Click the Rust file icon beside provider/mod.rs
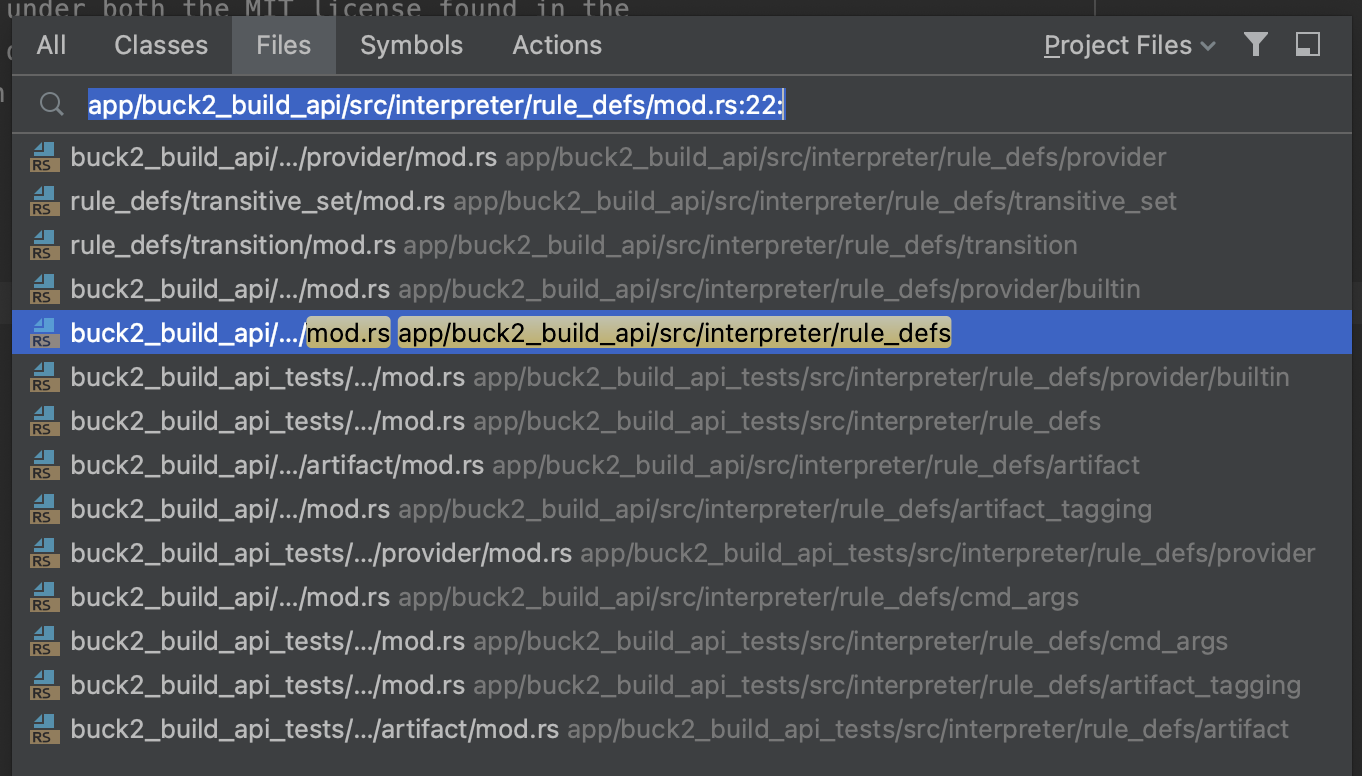 click(44, 157)
